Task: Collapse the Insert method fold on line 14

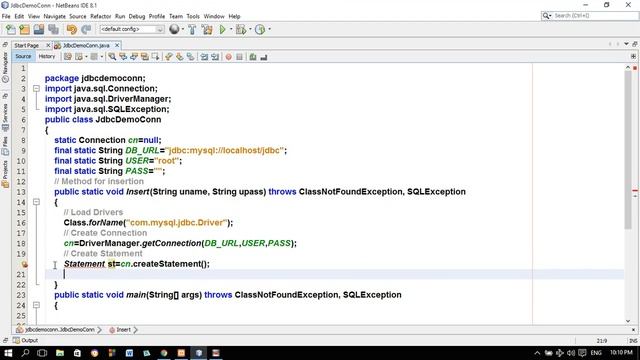Action: point(36,202)
